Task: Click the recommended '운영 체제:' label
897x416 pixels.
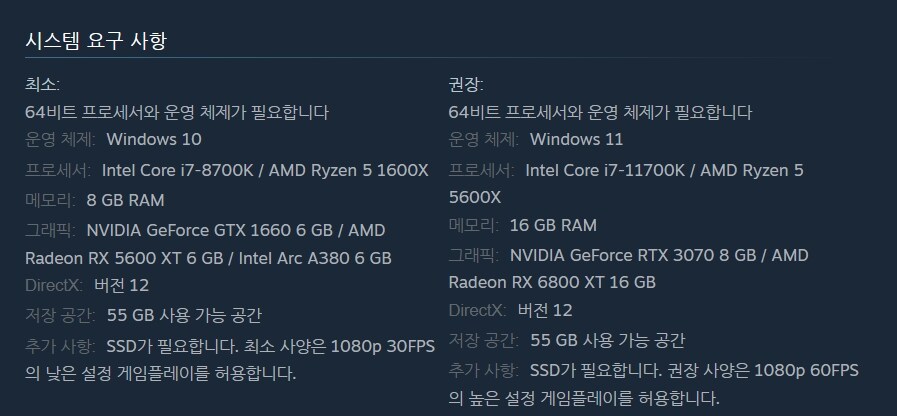Action: pos(484,140)
